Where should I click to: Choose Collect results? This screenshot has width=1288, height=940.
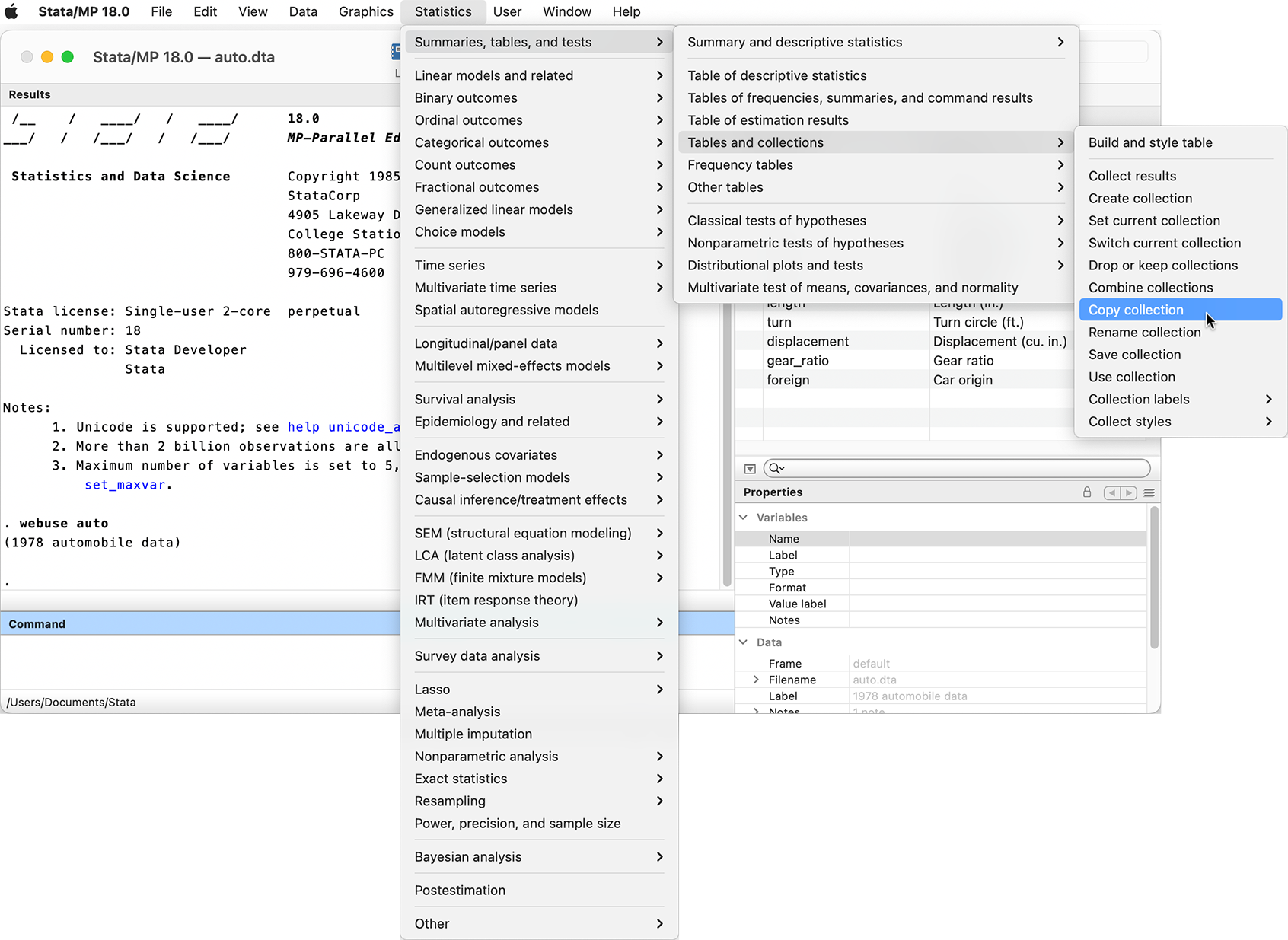pyautogui.click(x=1181, y=176)
